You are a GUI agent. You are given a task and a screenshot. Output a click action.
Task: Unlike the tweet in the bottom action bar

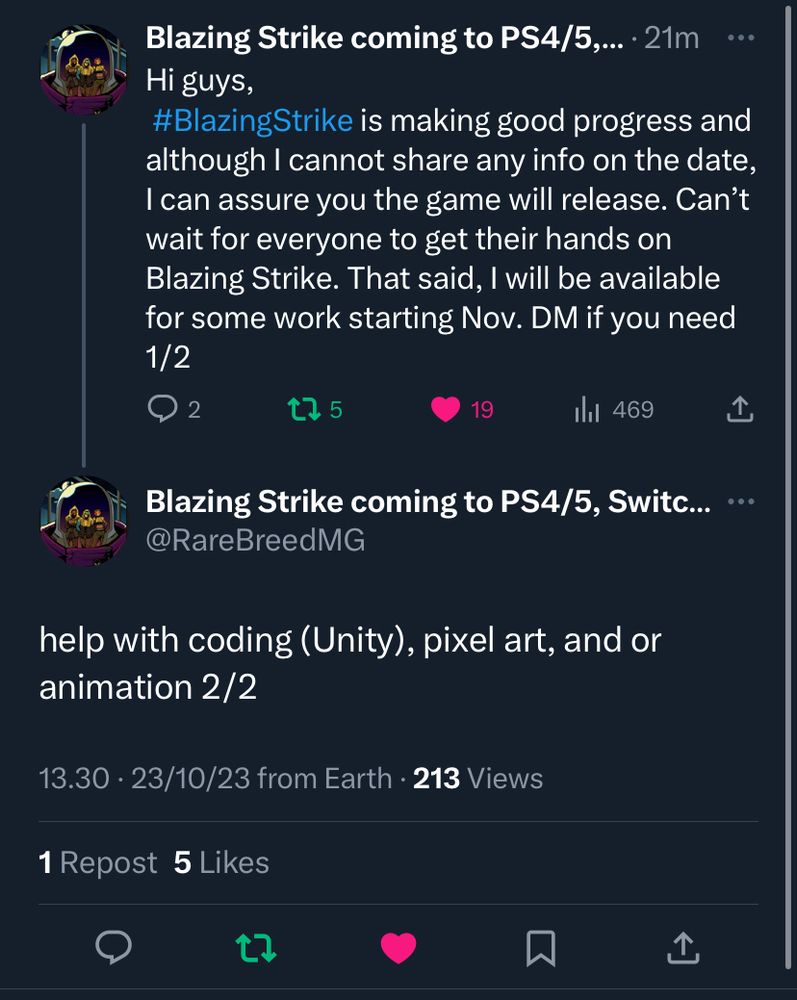pos(398,946)
